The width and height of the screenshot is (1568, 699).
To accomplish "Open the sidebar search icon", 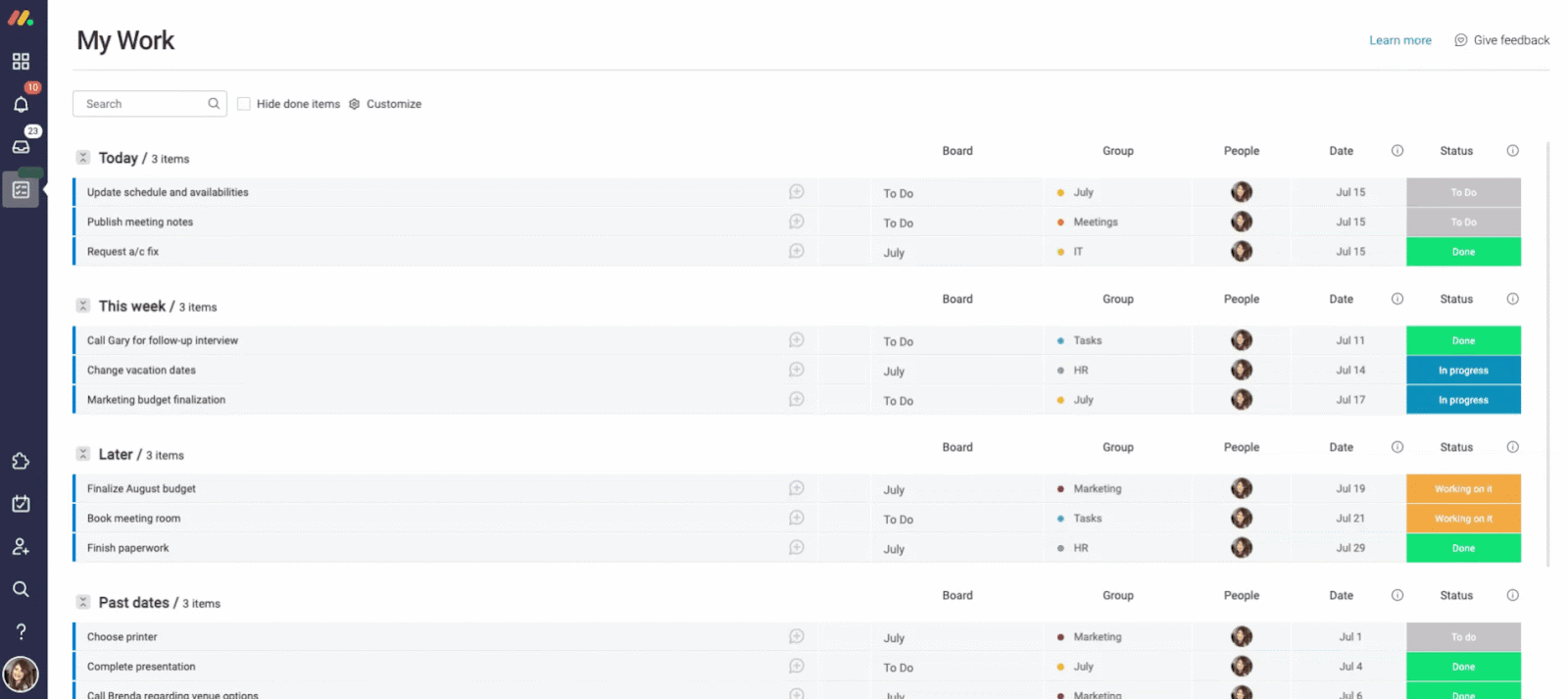I will pyautogui.click(x=21, y=589).
